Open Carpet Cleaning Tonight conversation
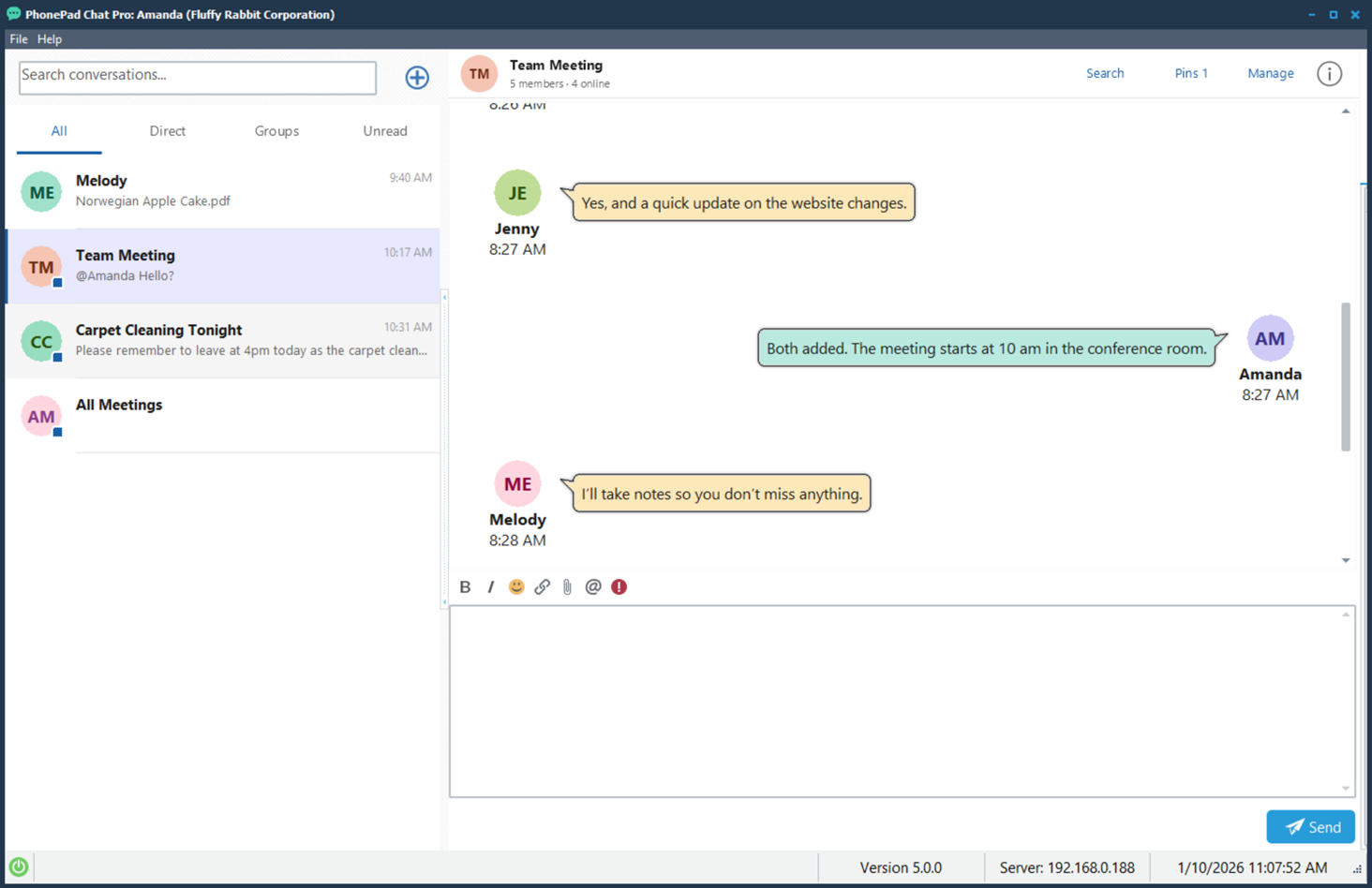Screen dimensions: 1372x888 coord(223,341)
